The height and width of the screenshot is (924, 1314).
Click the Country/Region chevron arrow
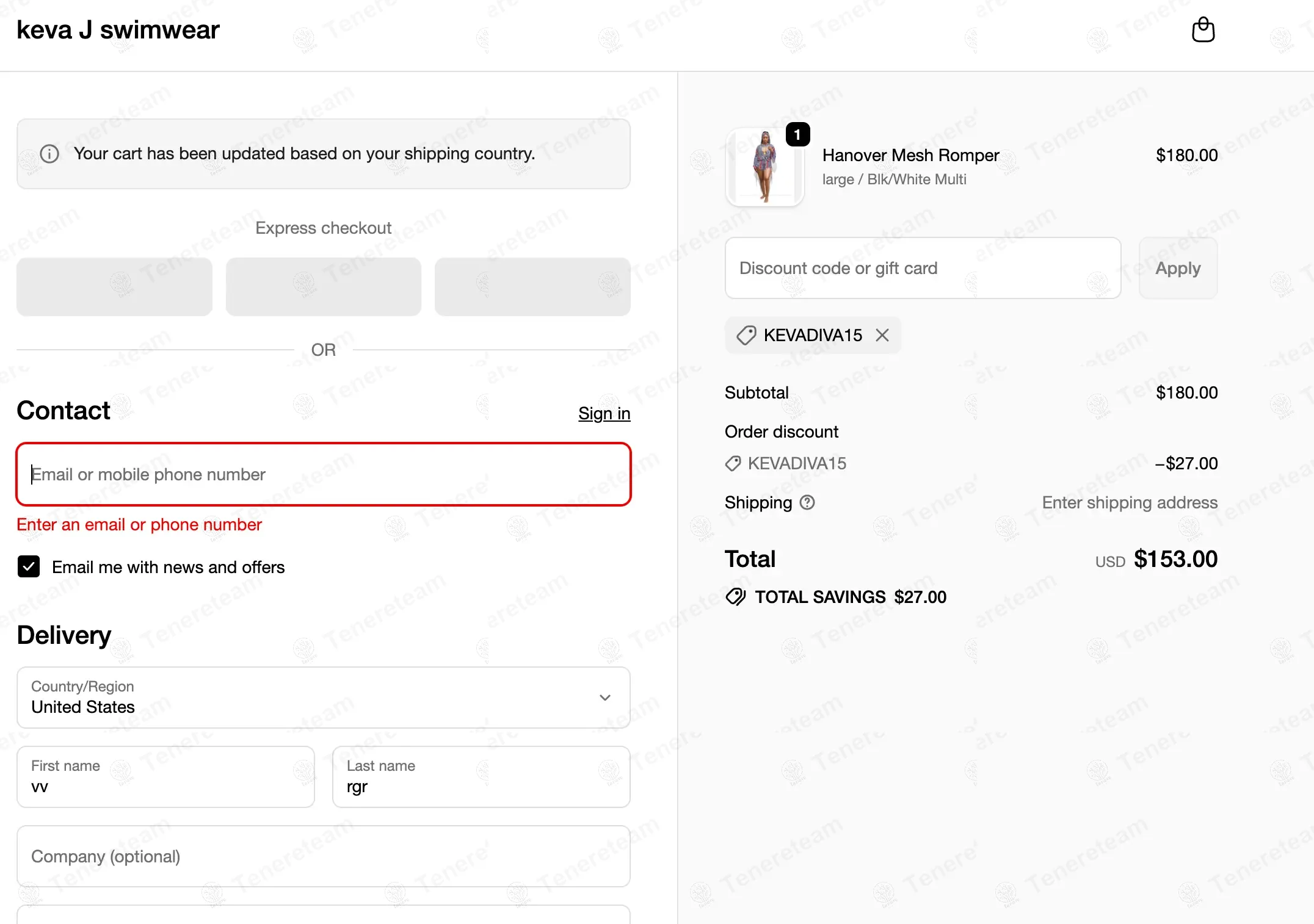(x=605, y=698)
